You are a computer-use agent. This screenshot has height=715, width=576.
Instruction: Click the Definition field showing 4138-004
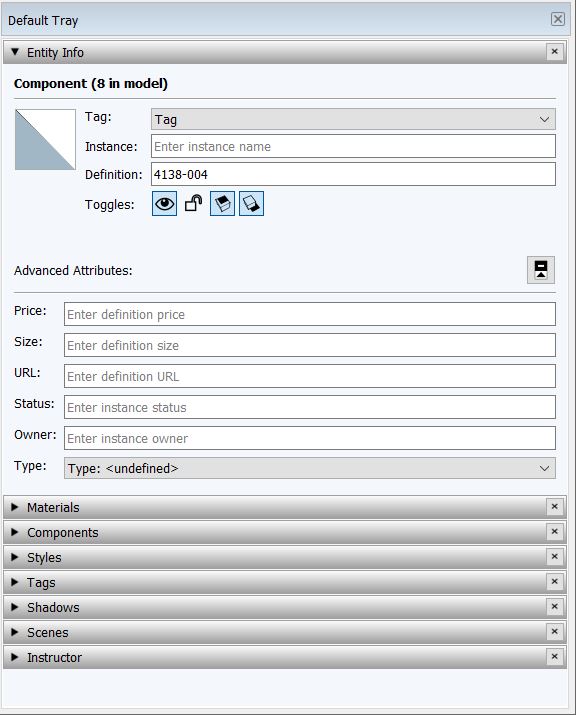tap(353, 174)
